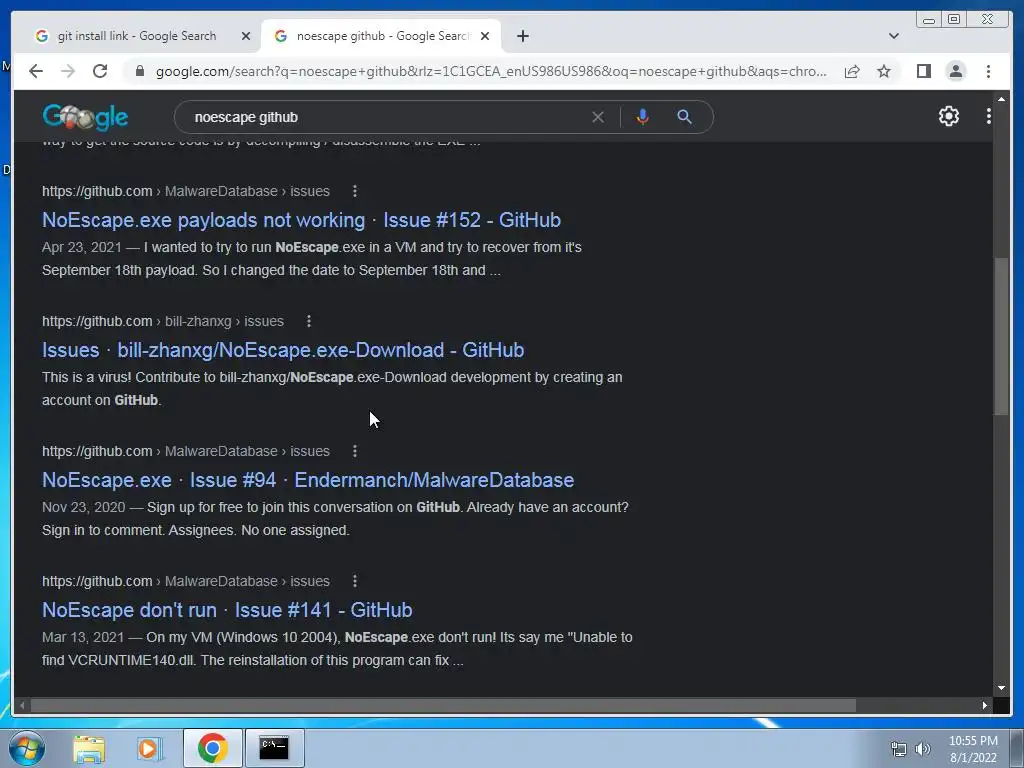The image size is (1024, 768).
Task: Close the 'noescape github' tab
Action: tap(485, 36)
